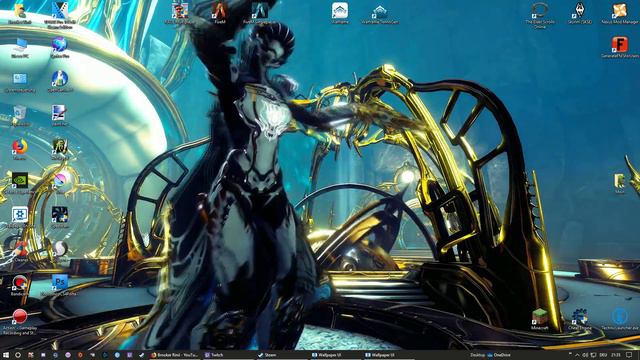Select the Skyrim SKSE desktop shortcut
The image size is (640, 360).
pyautogui.click(x=580, y=12)
